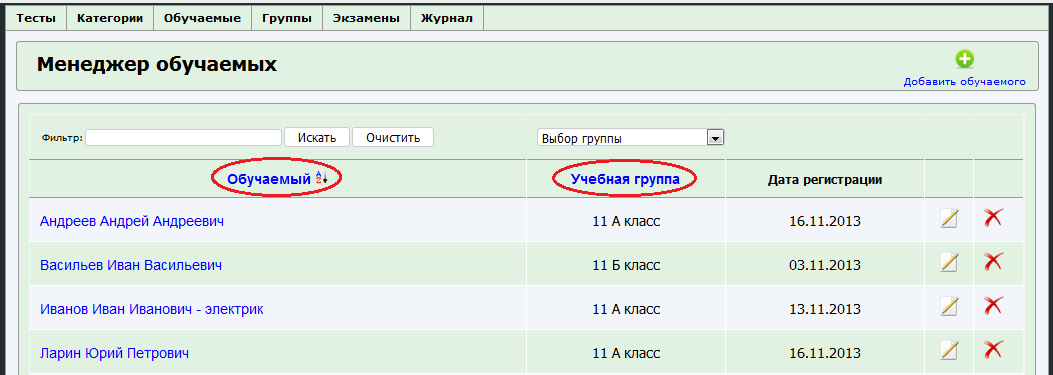Open the Тесты tab

coord(36,18)
